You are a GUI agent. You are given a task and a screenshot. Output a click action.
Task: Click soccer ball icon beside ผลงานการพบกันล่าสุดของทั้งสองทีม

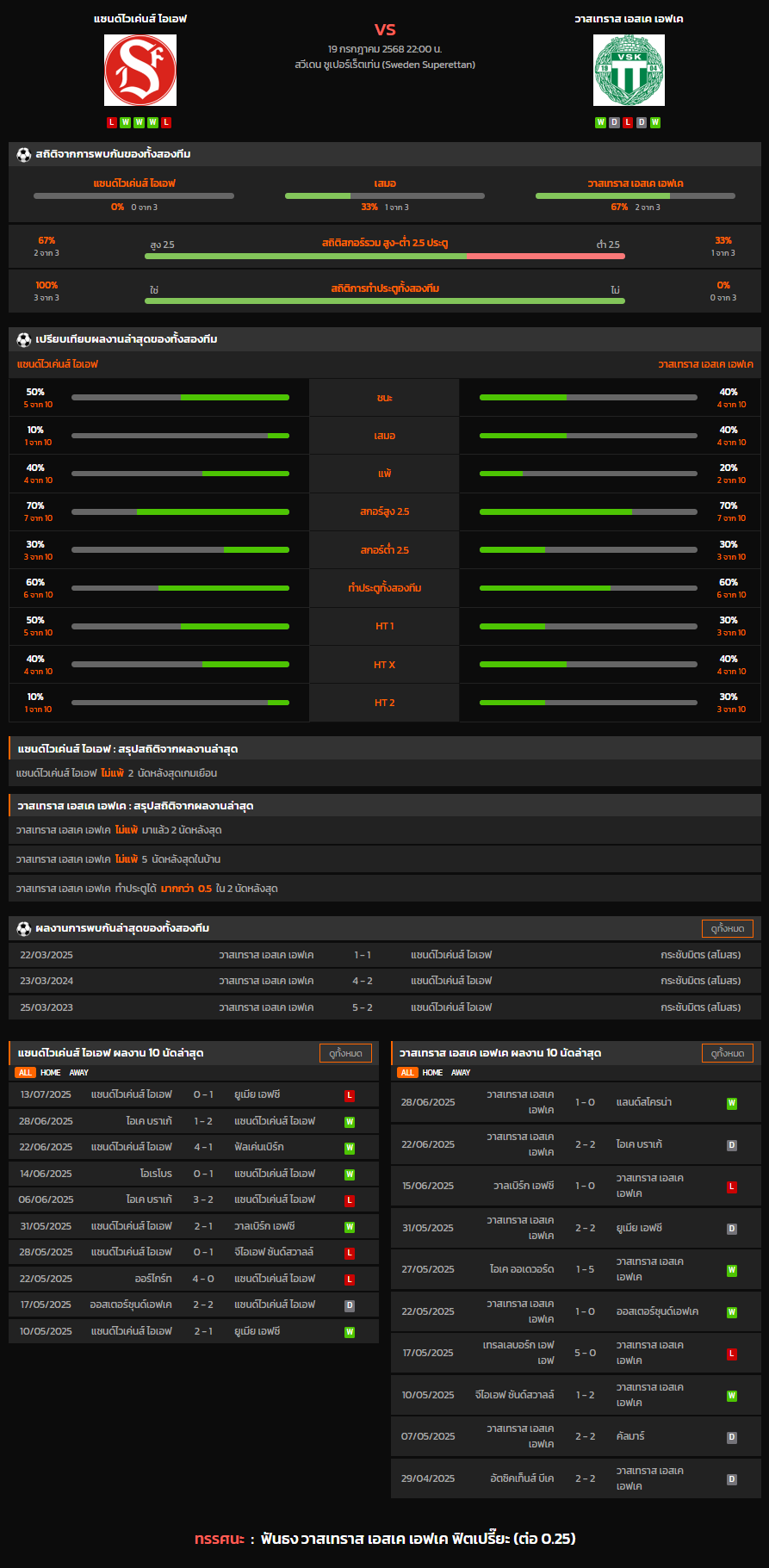click(x=24, y=928)
